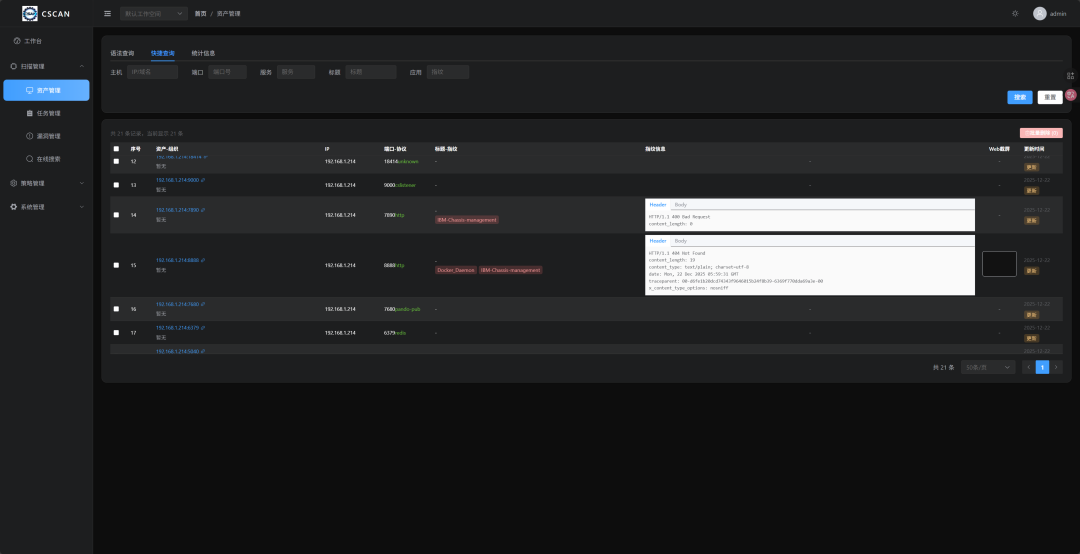Toggle the select-all header checkbox

[x=116, y=149]
